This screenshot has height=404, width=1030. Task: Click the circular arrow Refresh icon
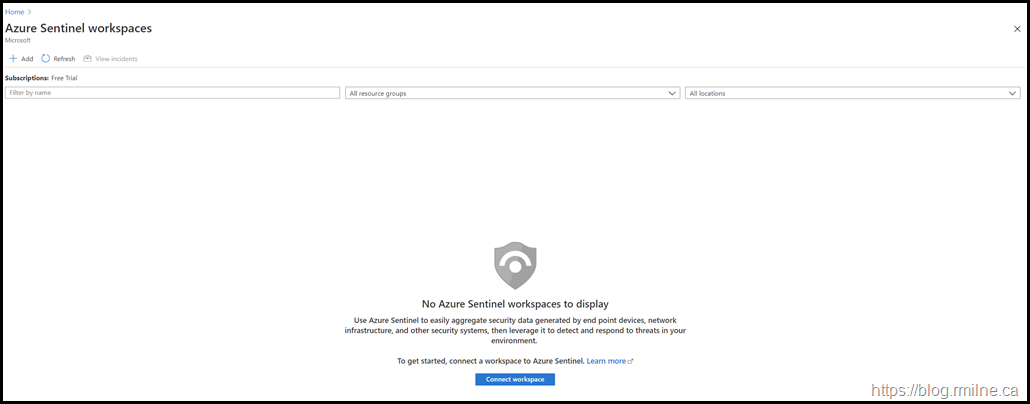pos(46,59)
